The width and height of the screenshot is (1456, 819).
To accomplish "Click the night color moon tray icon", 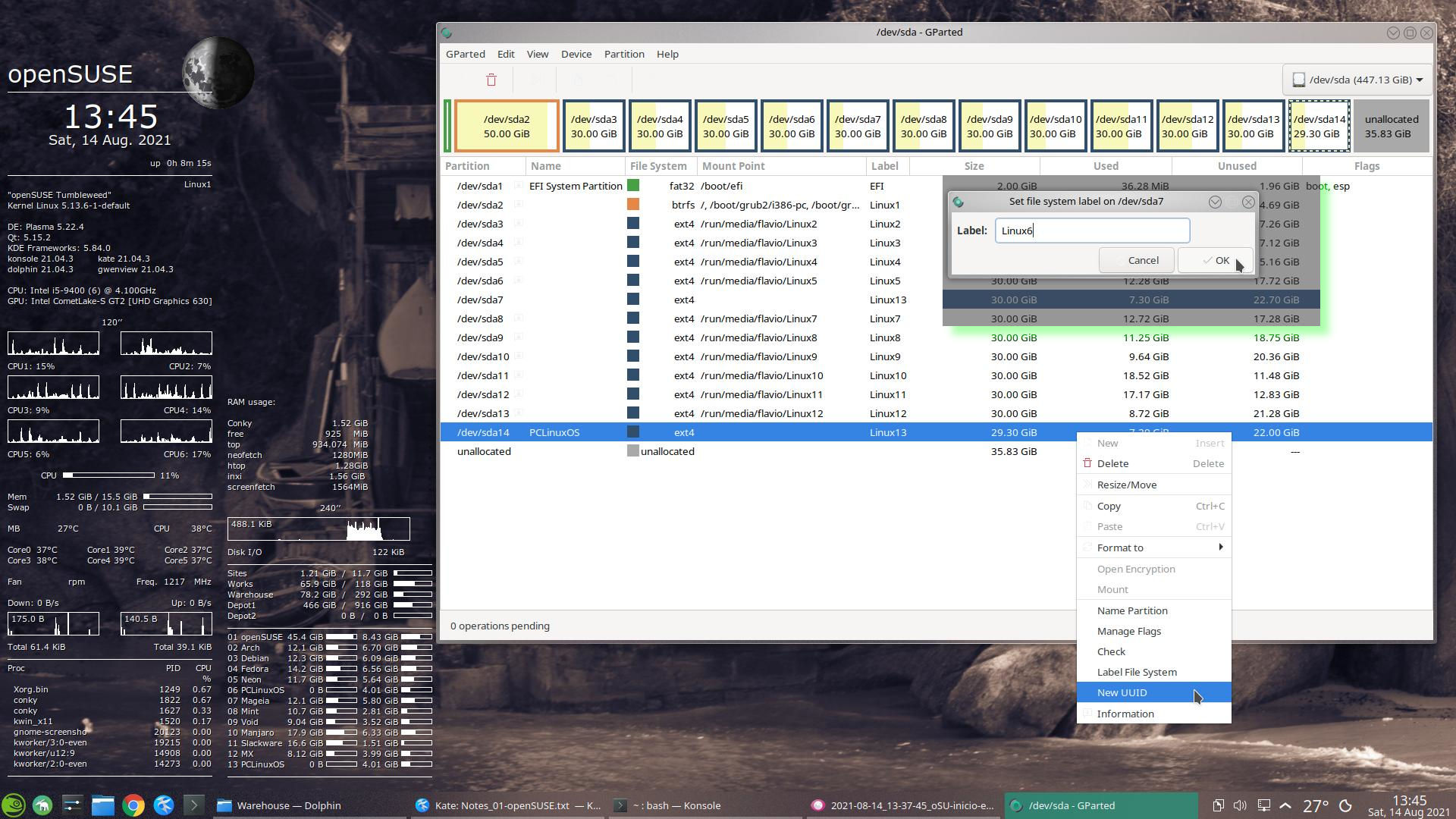I will tap(1346, 805).
